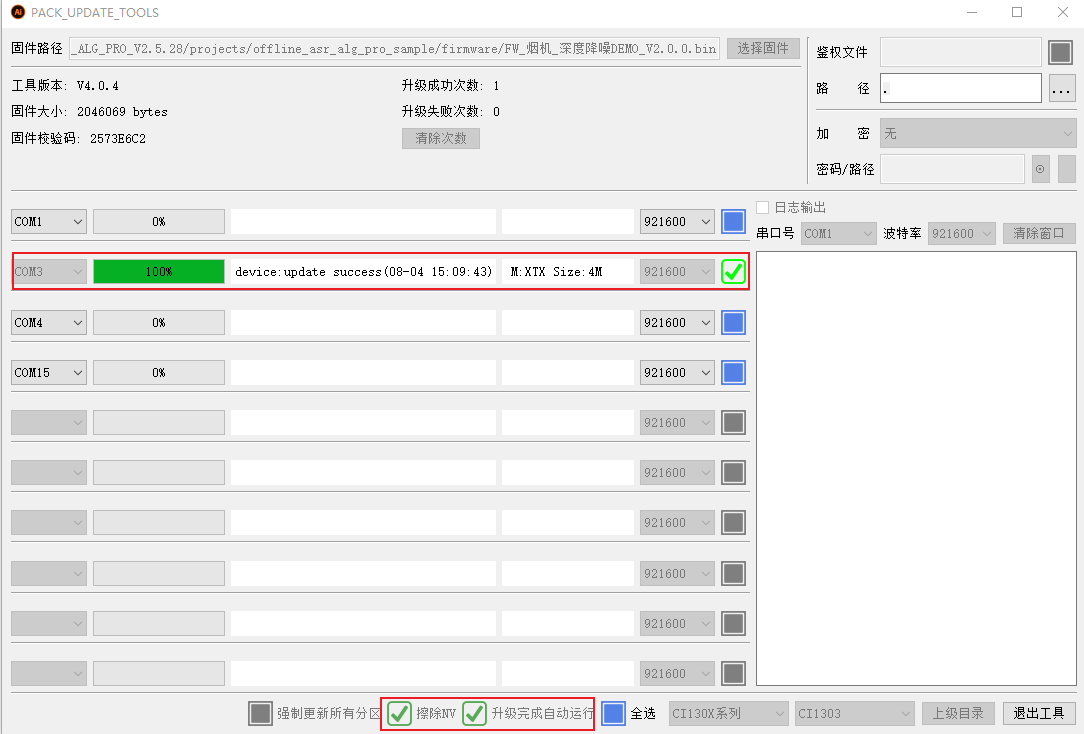Viewport: 1084px width, 734px height.
Task: Uncheck 升级完成自动运行 option
Action: pos(475,713)
